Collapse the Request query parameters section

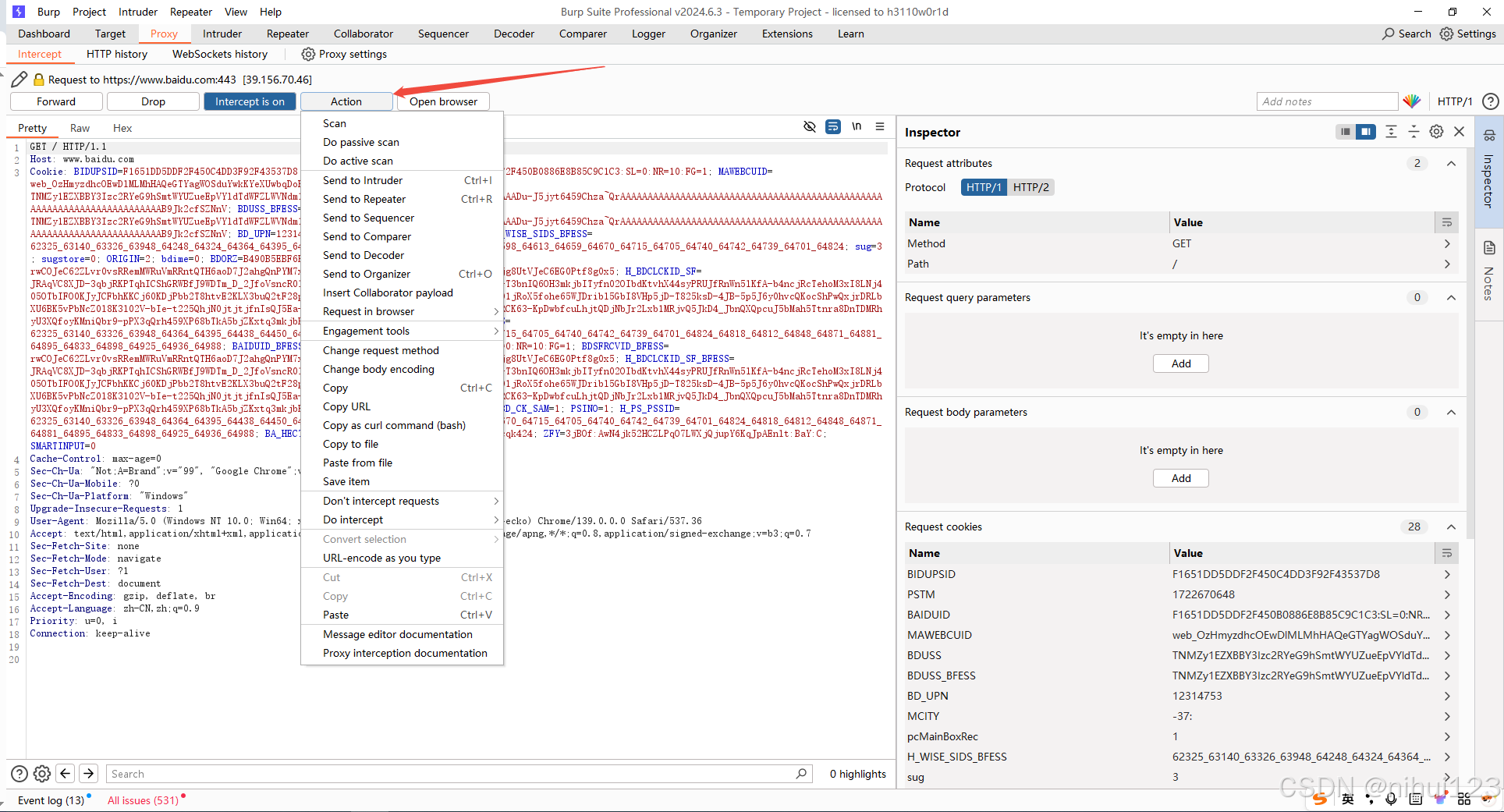click(x=1451, y=297)
